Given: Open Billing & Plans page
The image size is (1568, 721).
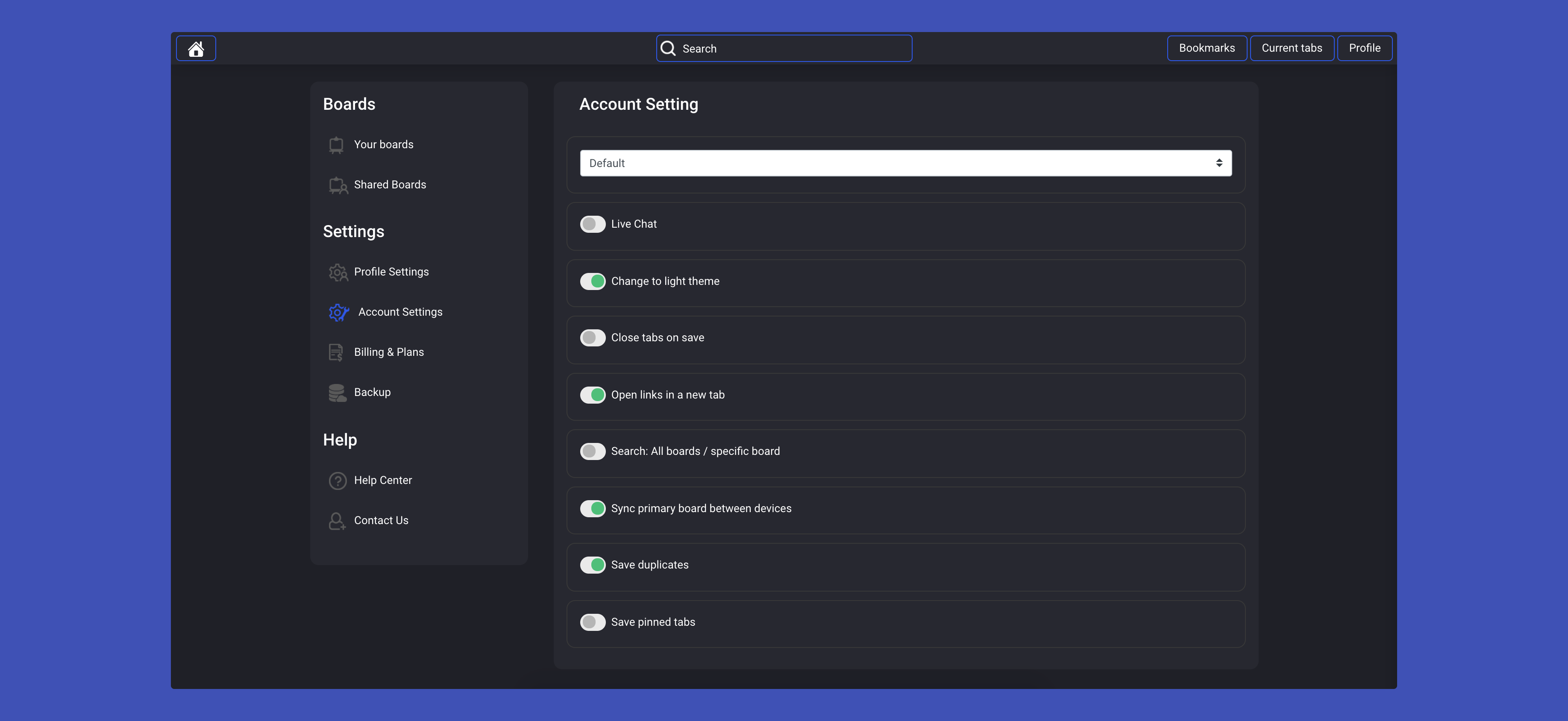Looking at the screenshot, I should coord(388,352).
